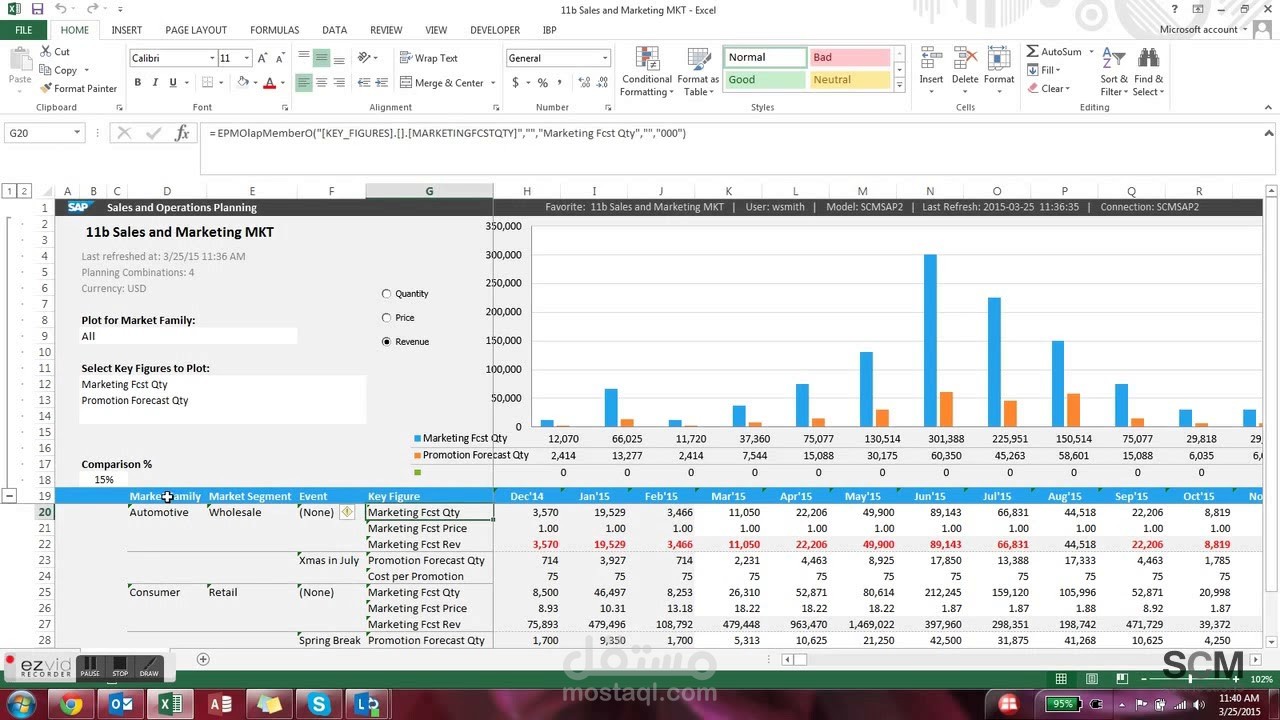This screenshot has width=1280, height=720.
Task: Open Conditional Formatting menu
Action: 646,71
